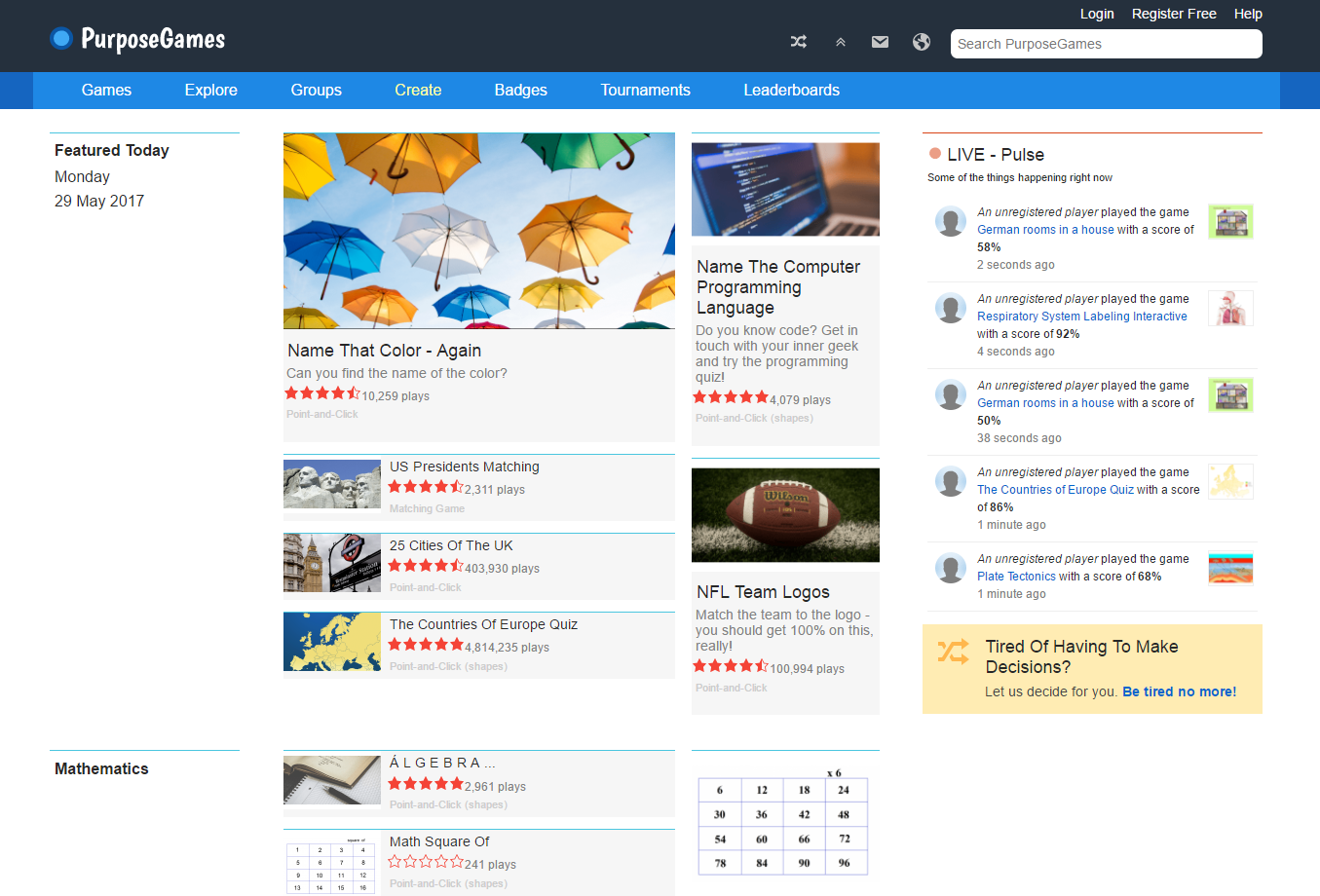Click the NFL football thumbnail image
Image resolution: width=1320 pixels, height=896 pixels.
point(785,515)
